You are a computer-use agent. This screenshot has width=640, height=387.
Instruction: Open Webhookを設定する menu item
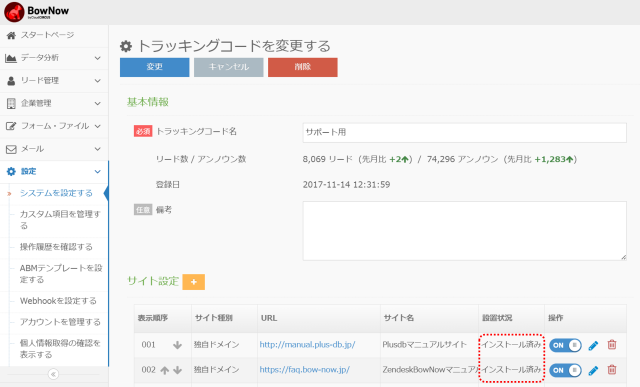click(58, 301)
